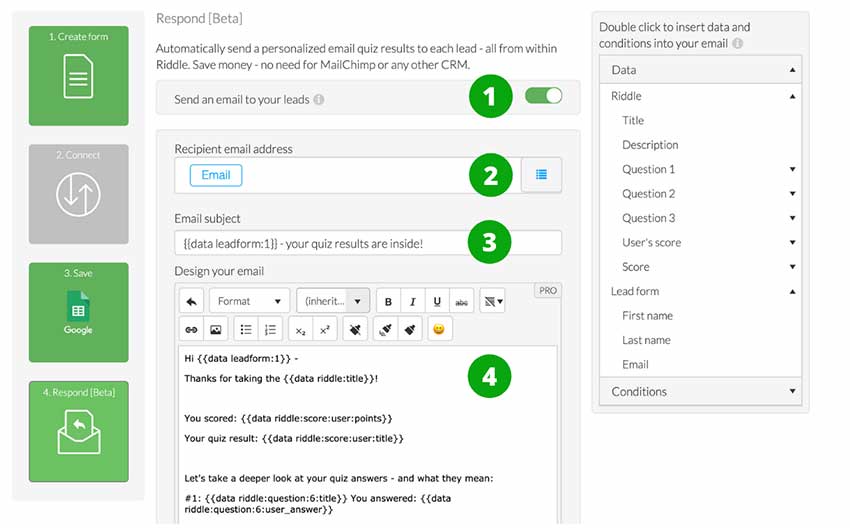Create a numbered list
This screenshot has height=528, width=850.
tap(271, 330)
